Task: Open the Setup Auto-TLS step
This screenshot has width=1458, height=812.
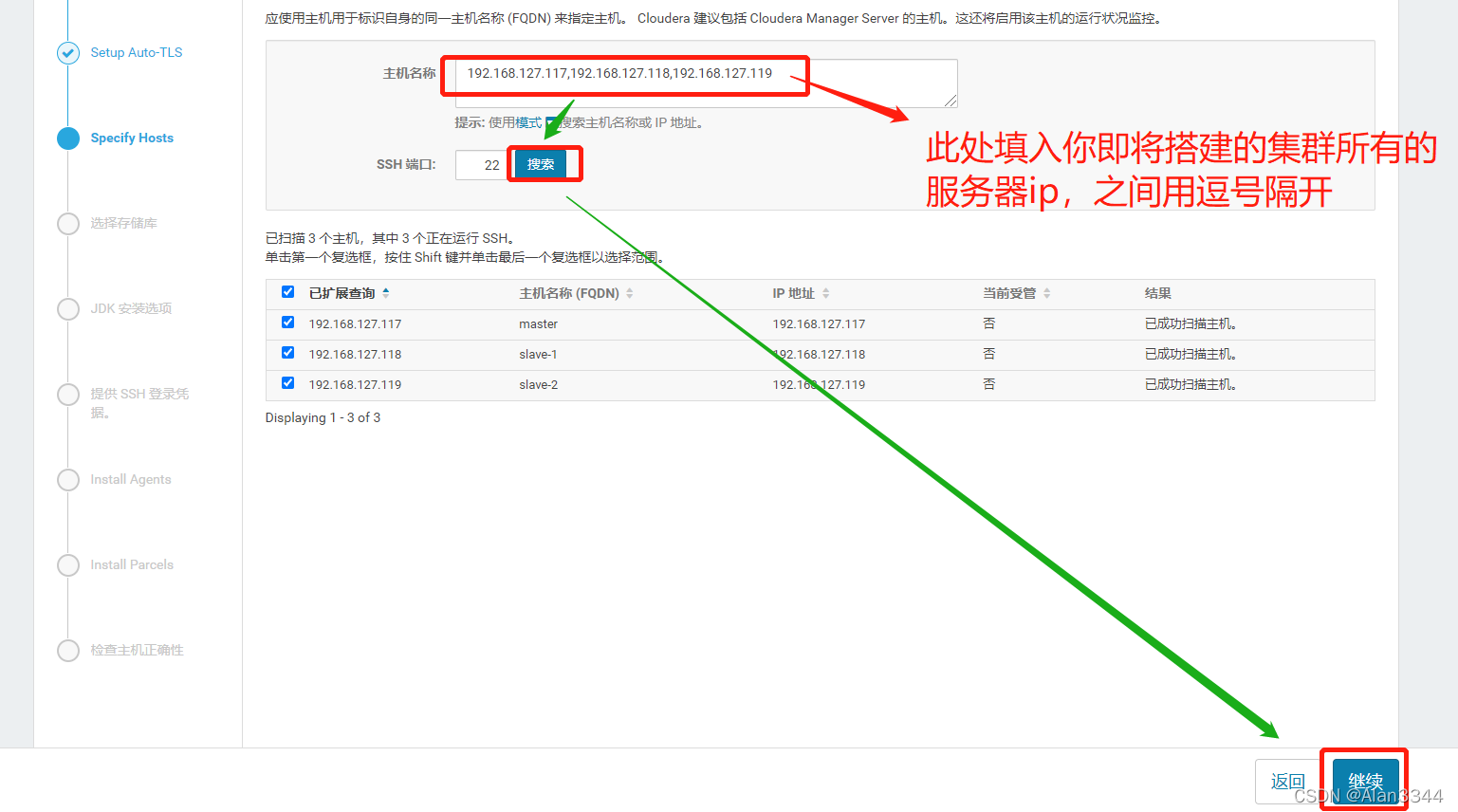Action: (x=137, y=52)
